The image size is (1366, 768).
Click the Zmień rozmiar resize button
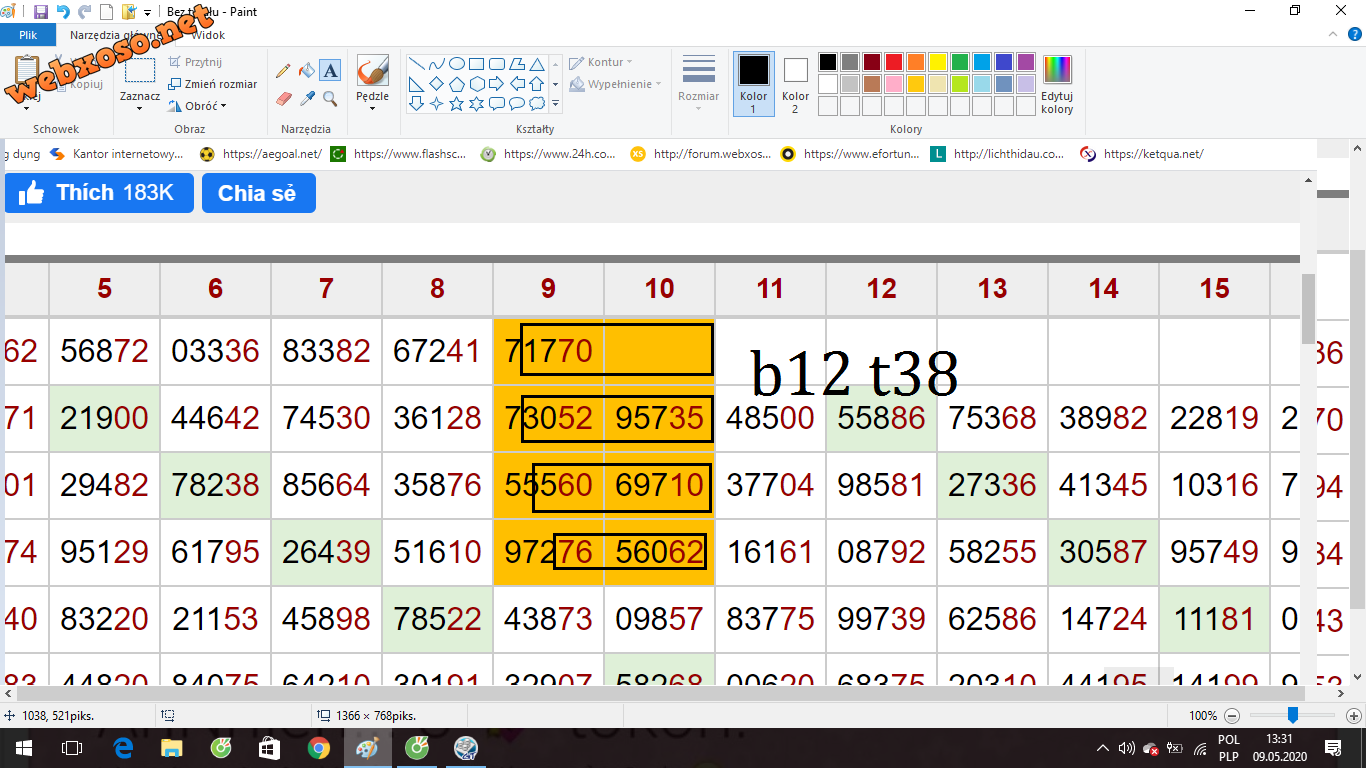point(213,84)
